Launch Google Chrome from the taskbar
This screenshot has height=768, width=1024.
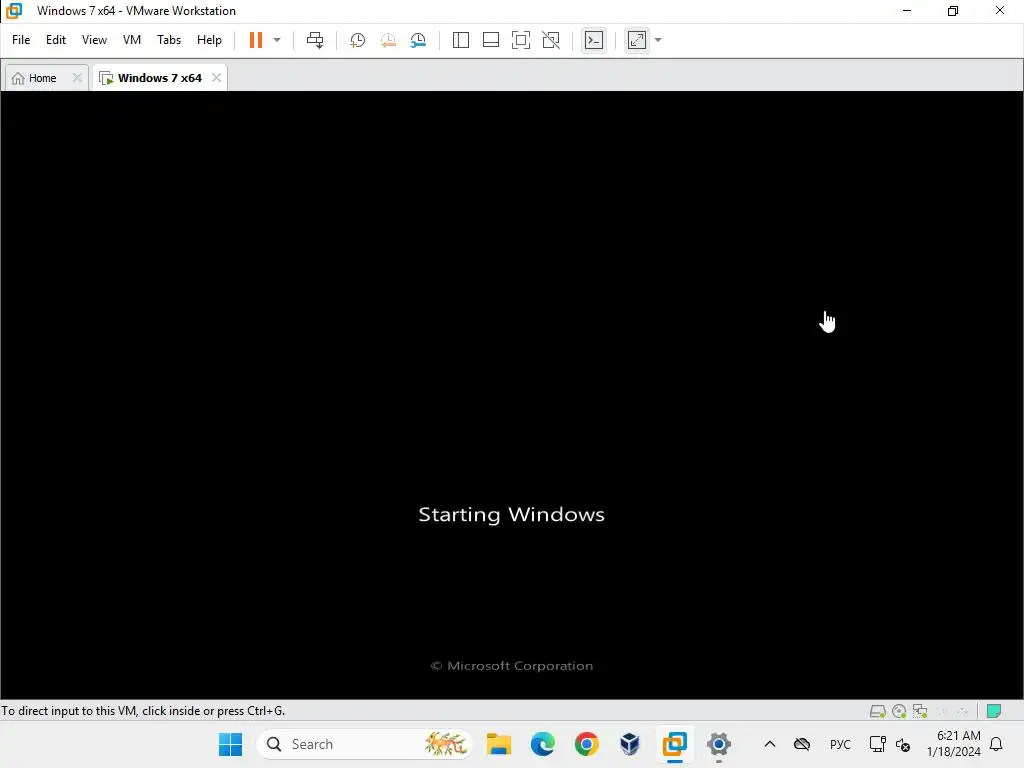(586, 744)
